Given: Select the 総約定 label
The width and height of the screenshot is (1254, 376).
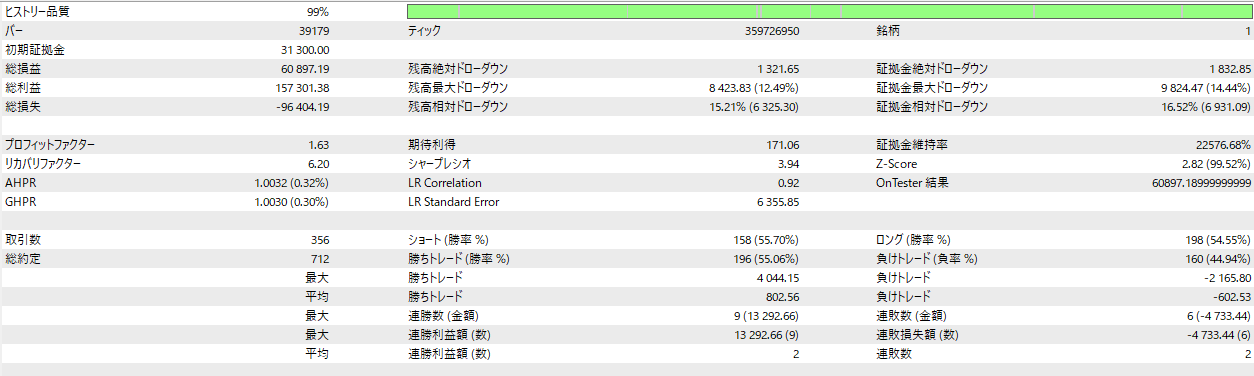Looking at the screenshot, I should tap(23, 259).
